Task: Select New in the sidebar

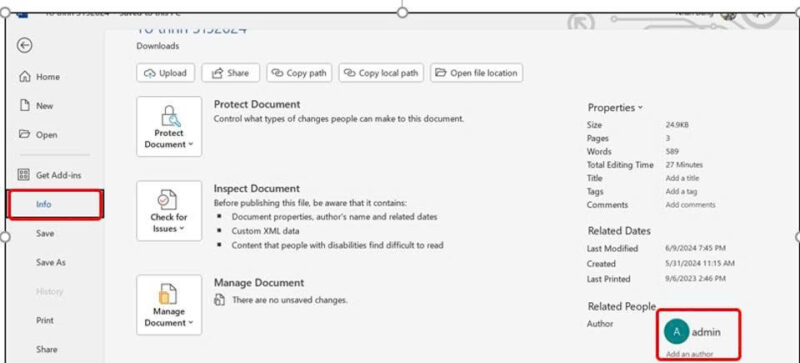Action: [44, 106]
